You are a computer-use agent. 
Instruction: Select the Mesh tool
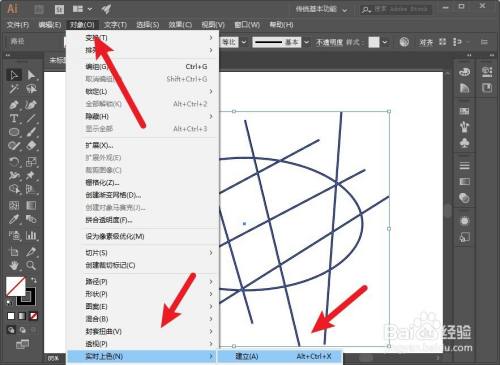click(14, 205)
